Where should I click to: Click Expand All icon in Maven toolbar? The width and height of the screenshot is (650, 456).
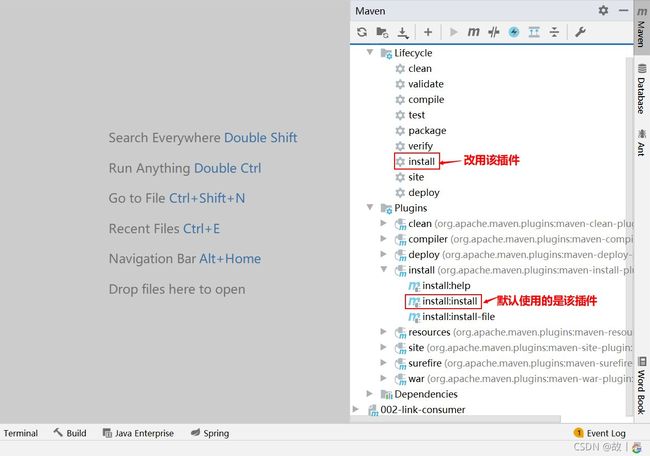pyautogui.click(x=534, y=32)
